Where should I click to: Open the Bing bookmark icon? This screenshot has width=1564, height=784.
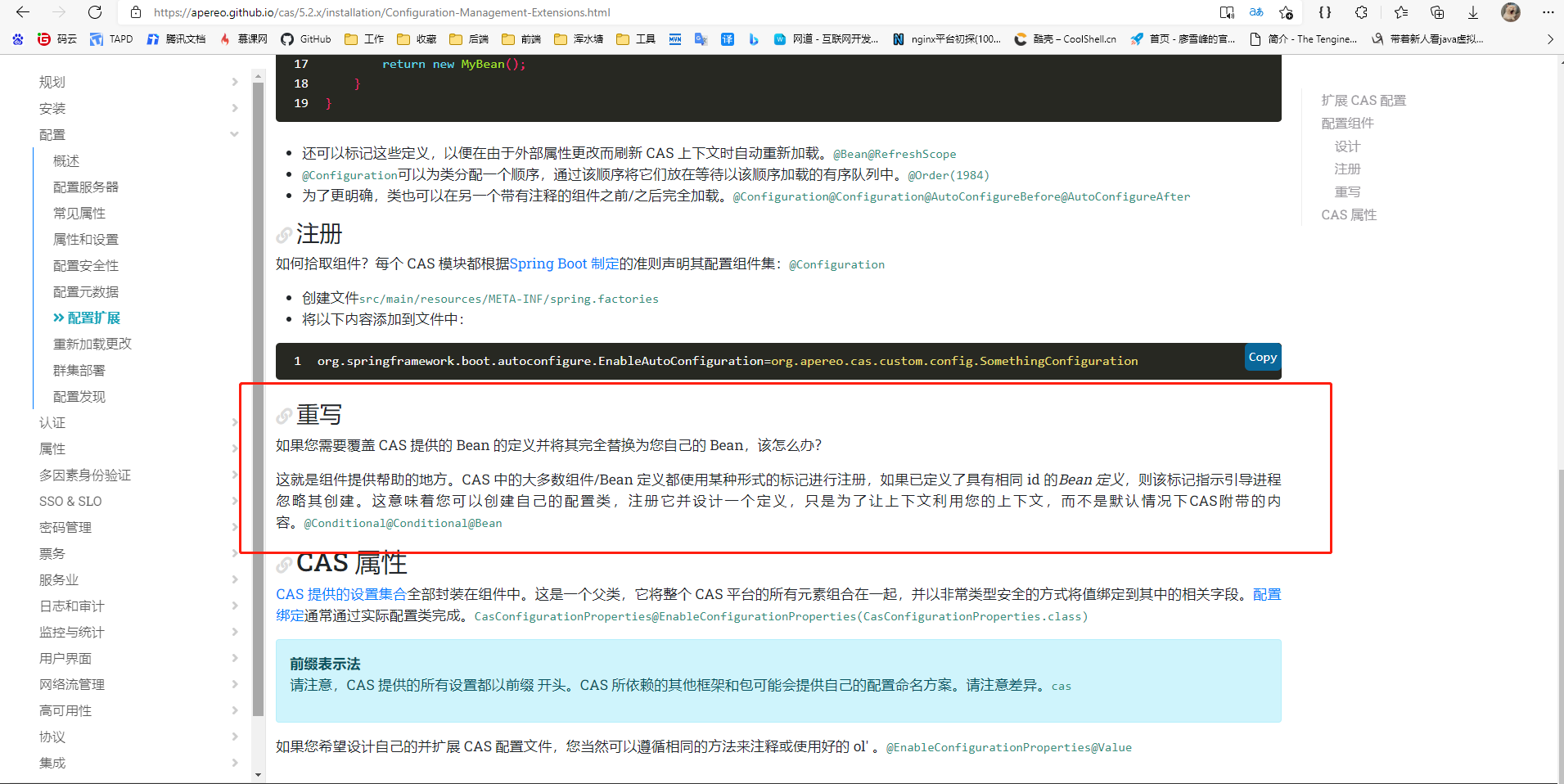click(754, 38)
